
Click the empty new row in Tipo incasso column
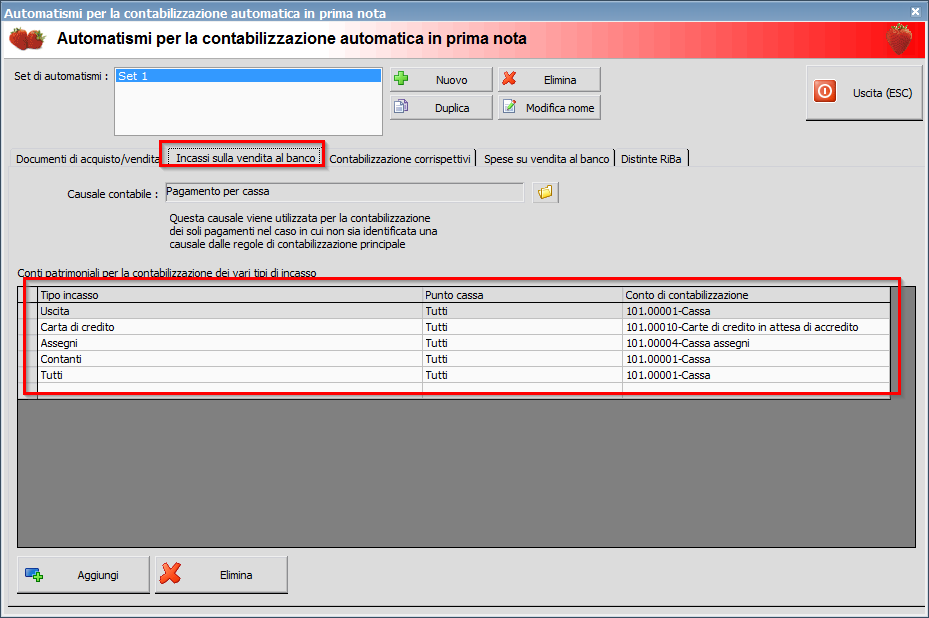(230, 391)
